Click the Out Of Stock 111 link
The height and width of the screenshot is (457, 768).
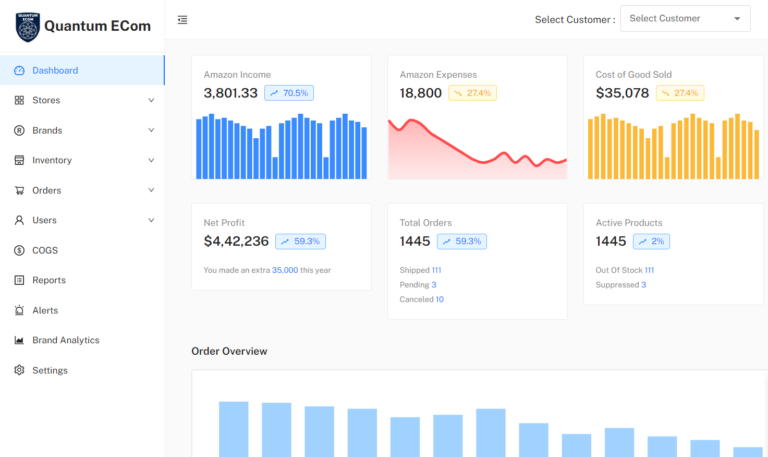click(649, 270)
